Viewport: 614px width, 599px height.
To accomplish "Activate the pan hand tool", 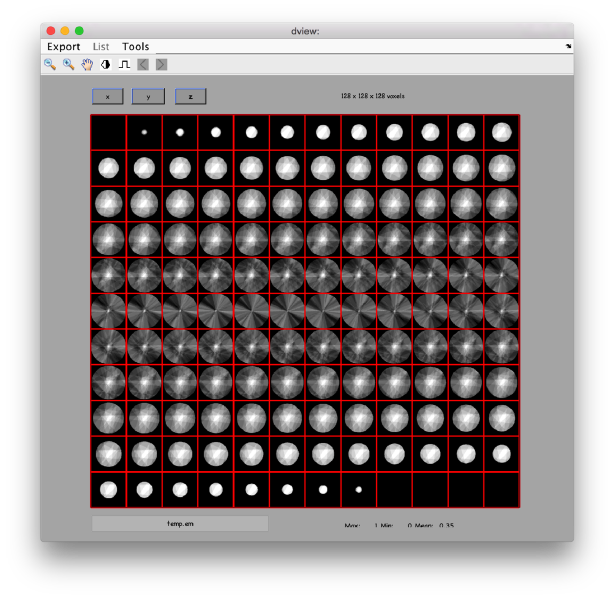I will [x=87, y=64].
